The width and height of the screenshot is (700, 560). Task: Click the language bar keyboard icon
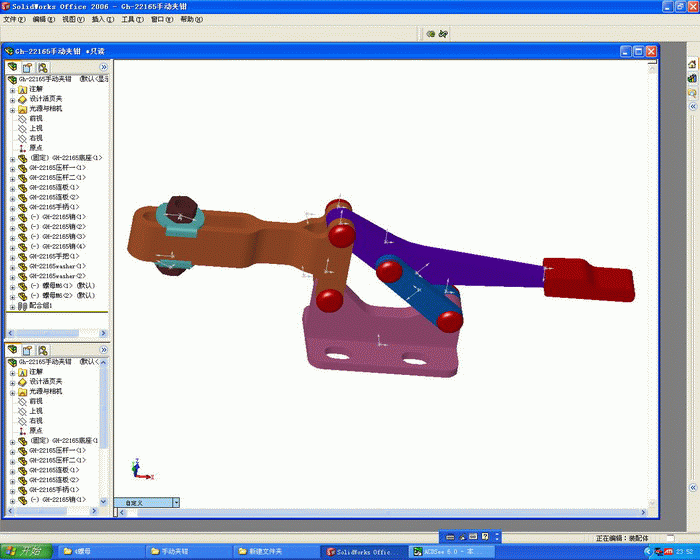tap(450, 537)
